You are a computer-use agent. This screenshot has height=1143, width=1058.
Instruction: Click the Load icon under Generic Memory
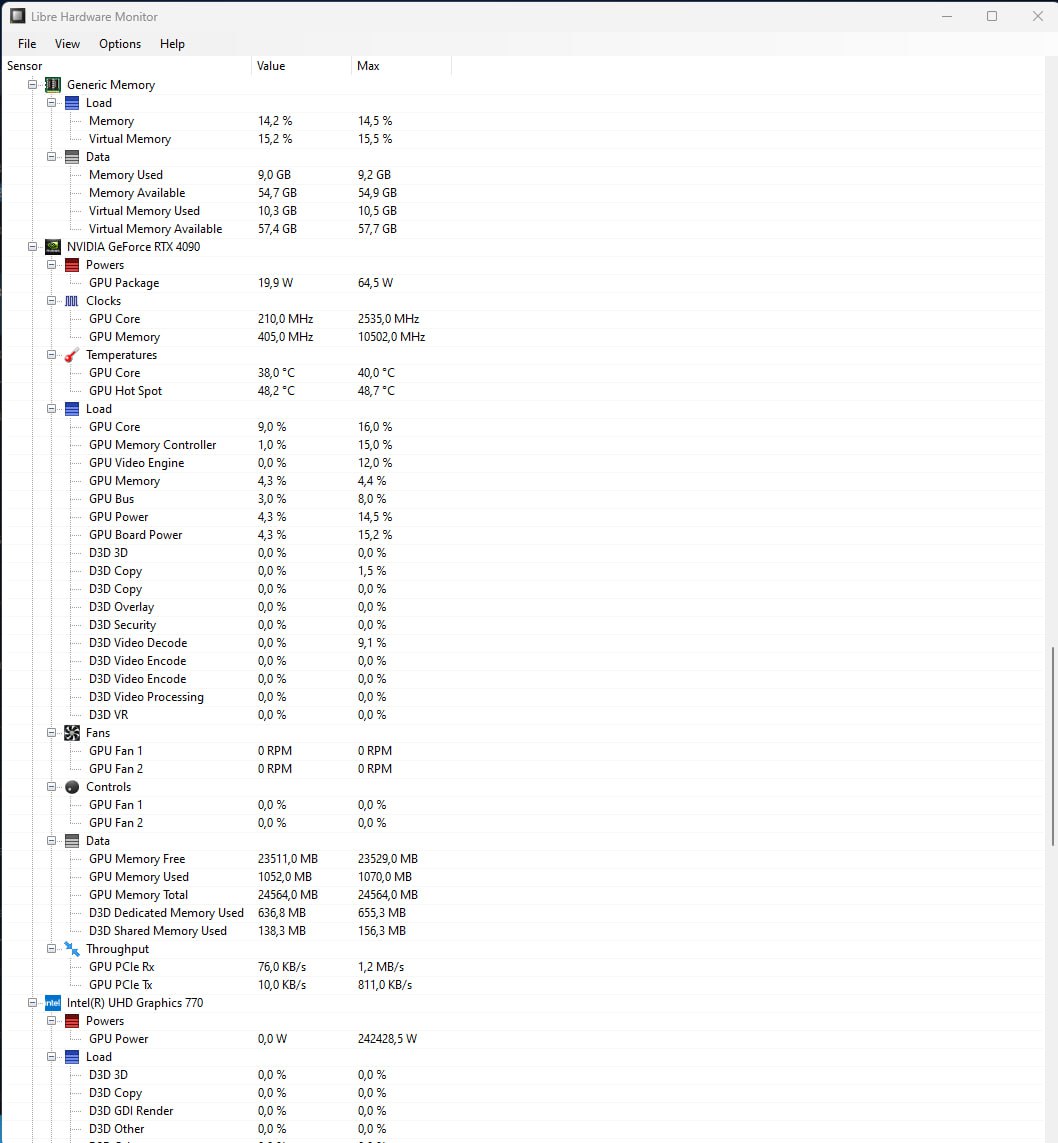tap(71, 103)
